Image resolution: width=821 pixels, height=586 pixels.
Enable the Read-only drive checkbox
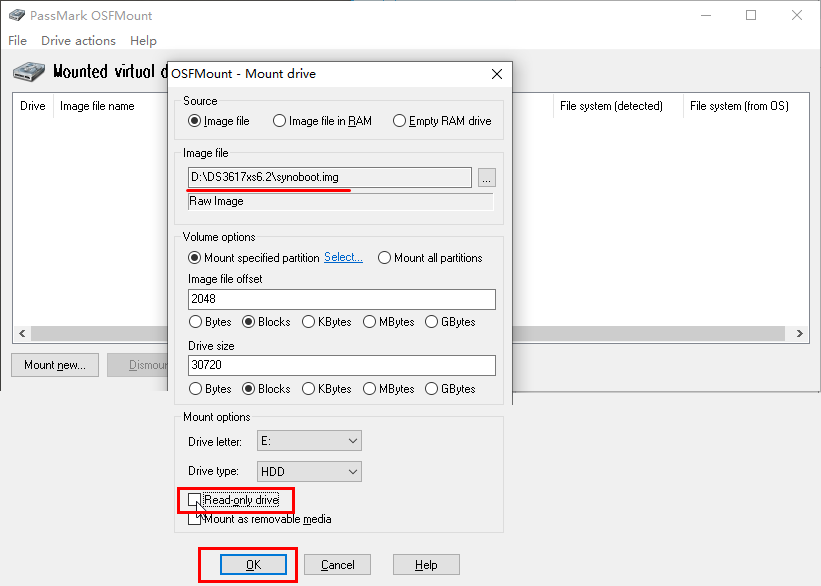pyautogui.click(x=195, y=499)
